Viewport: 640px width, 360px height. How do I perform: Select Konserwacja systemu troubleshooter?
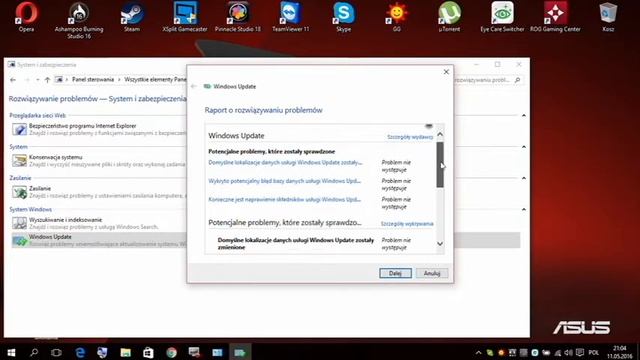tap(98, 160)
